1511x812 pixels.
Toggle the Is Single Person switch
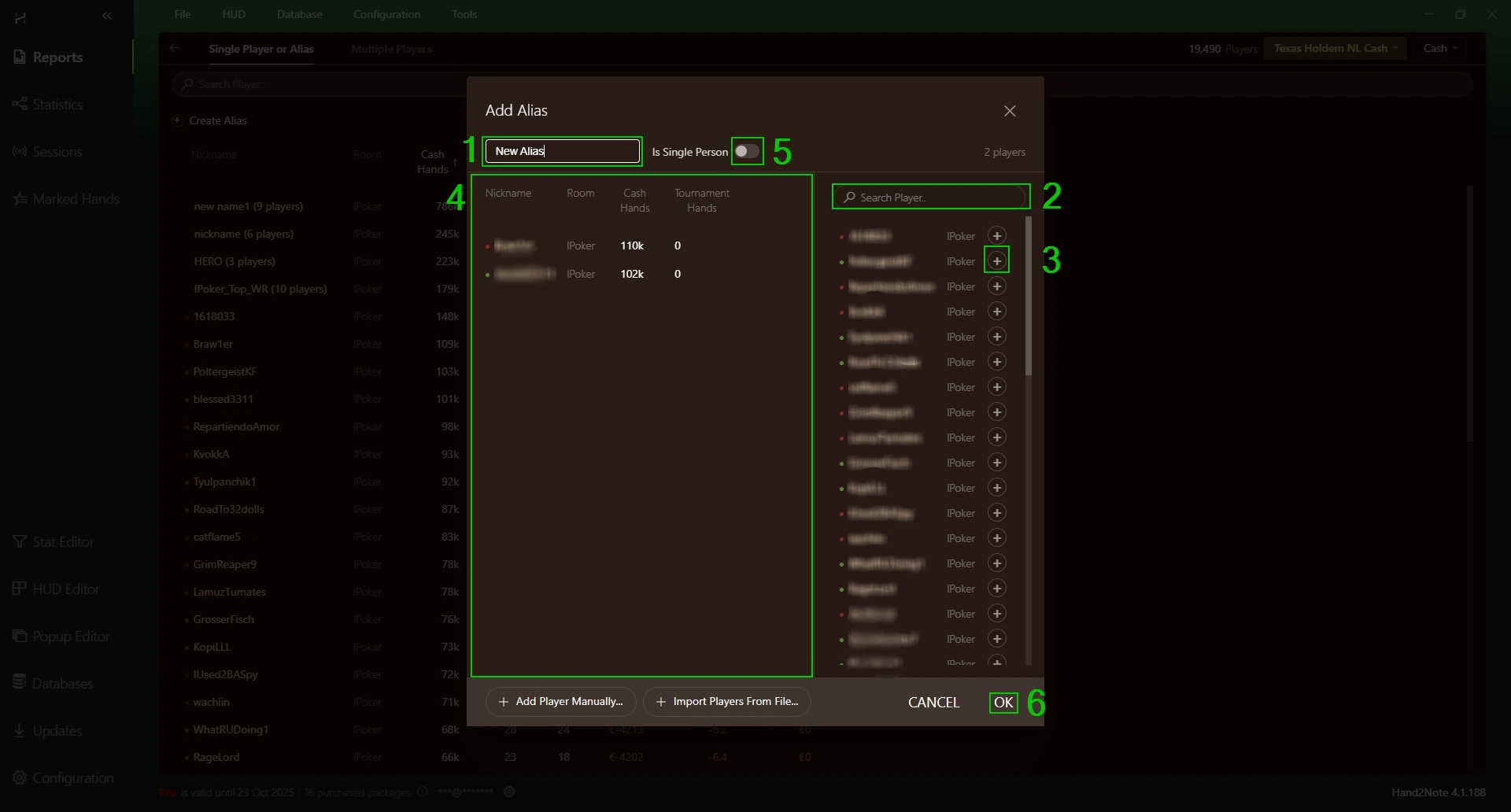[747, 151]
